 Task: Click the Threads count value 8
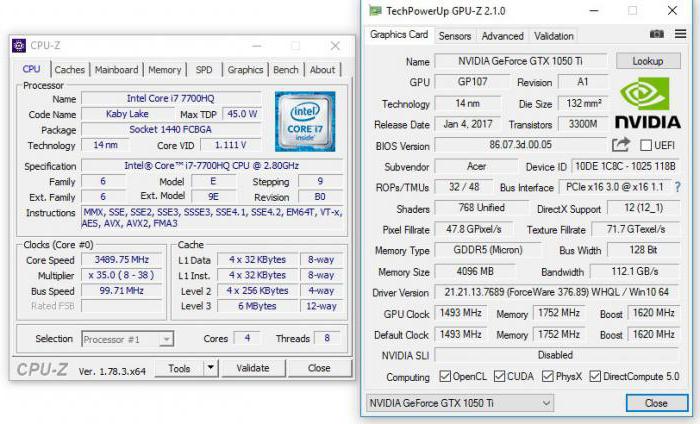[x=327, y=338]
